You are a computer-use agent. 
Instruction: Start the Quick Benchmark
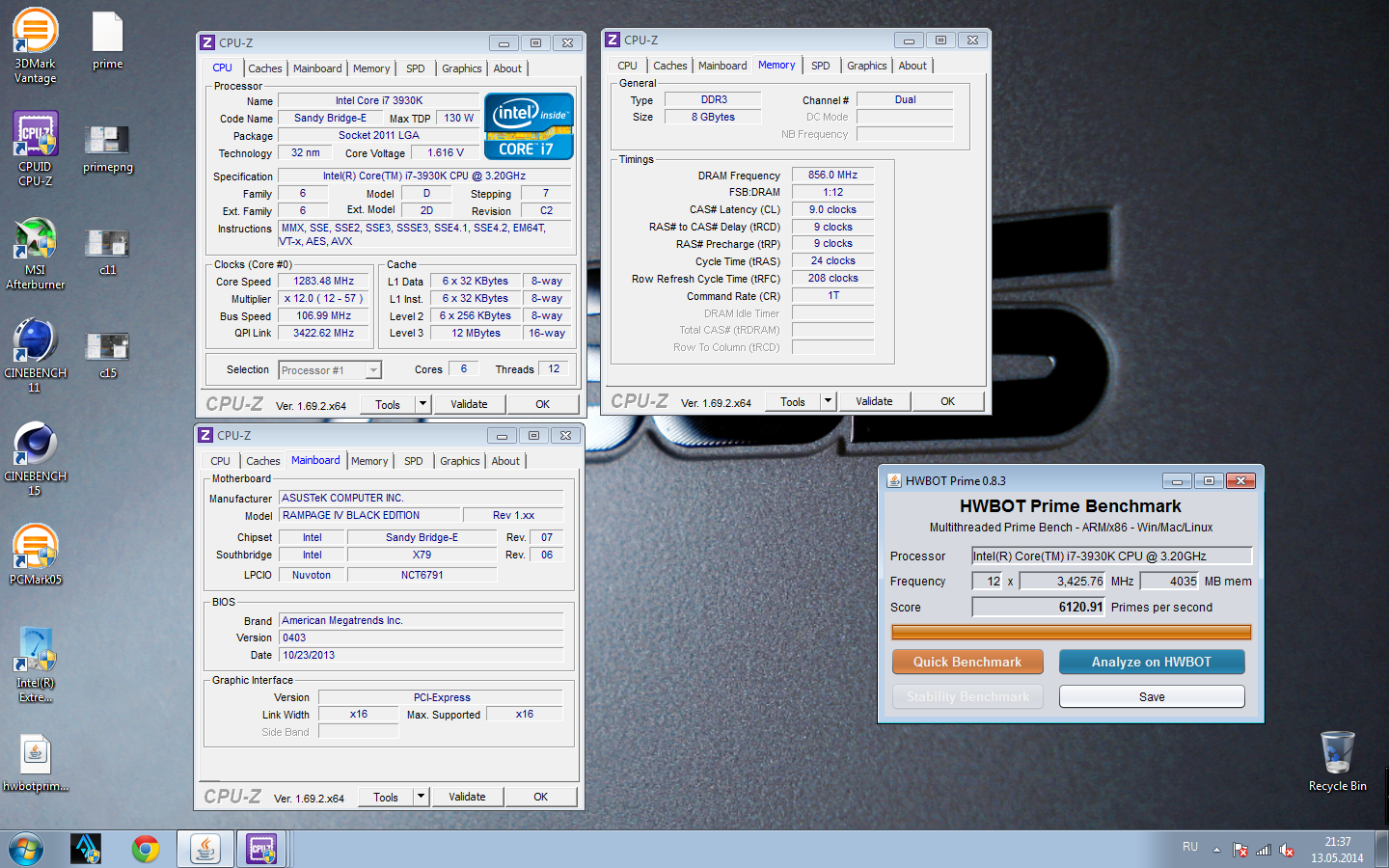tap(967, 662)
